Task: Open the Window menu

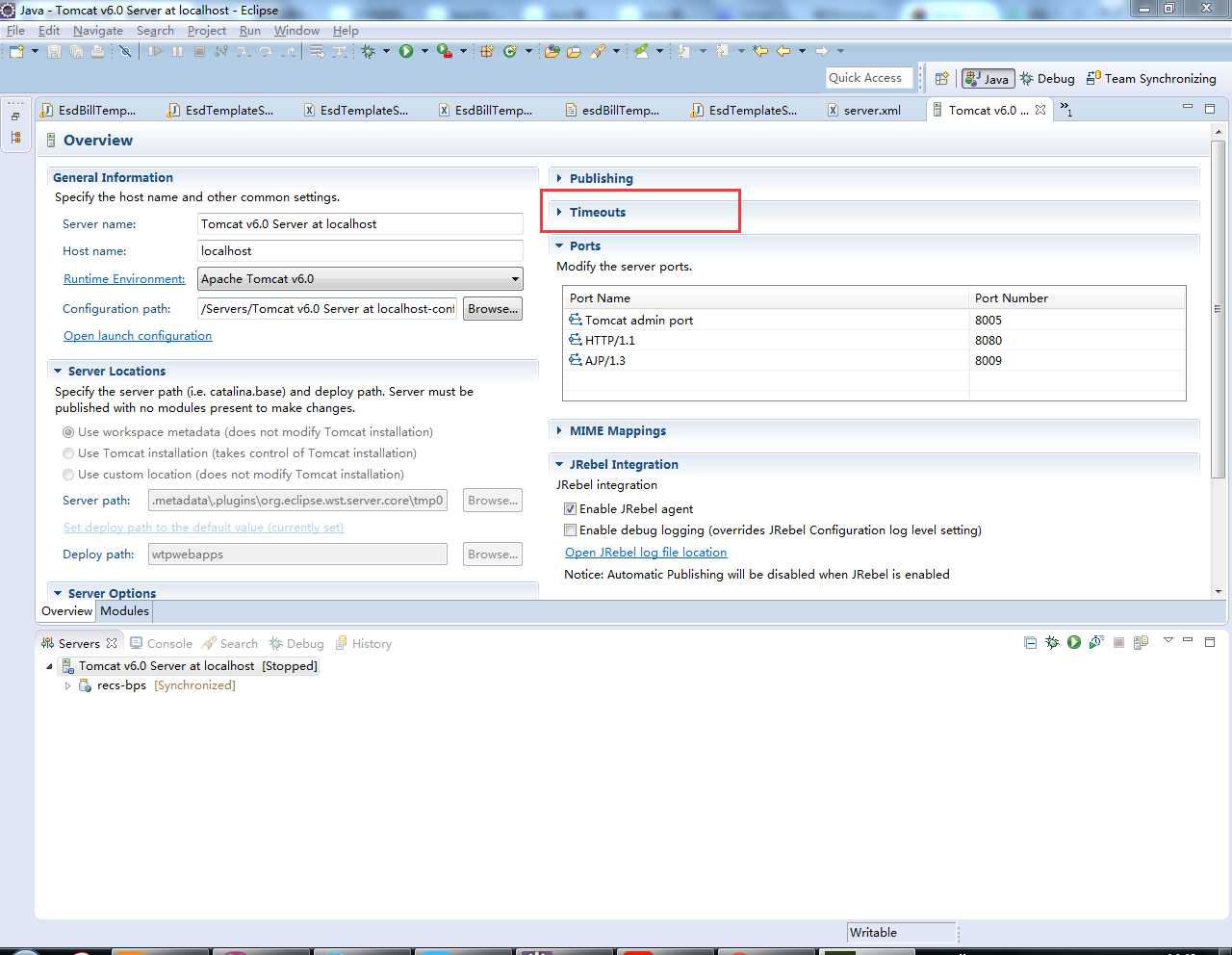Action: [296, 30]
